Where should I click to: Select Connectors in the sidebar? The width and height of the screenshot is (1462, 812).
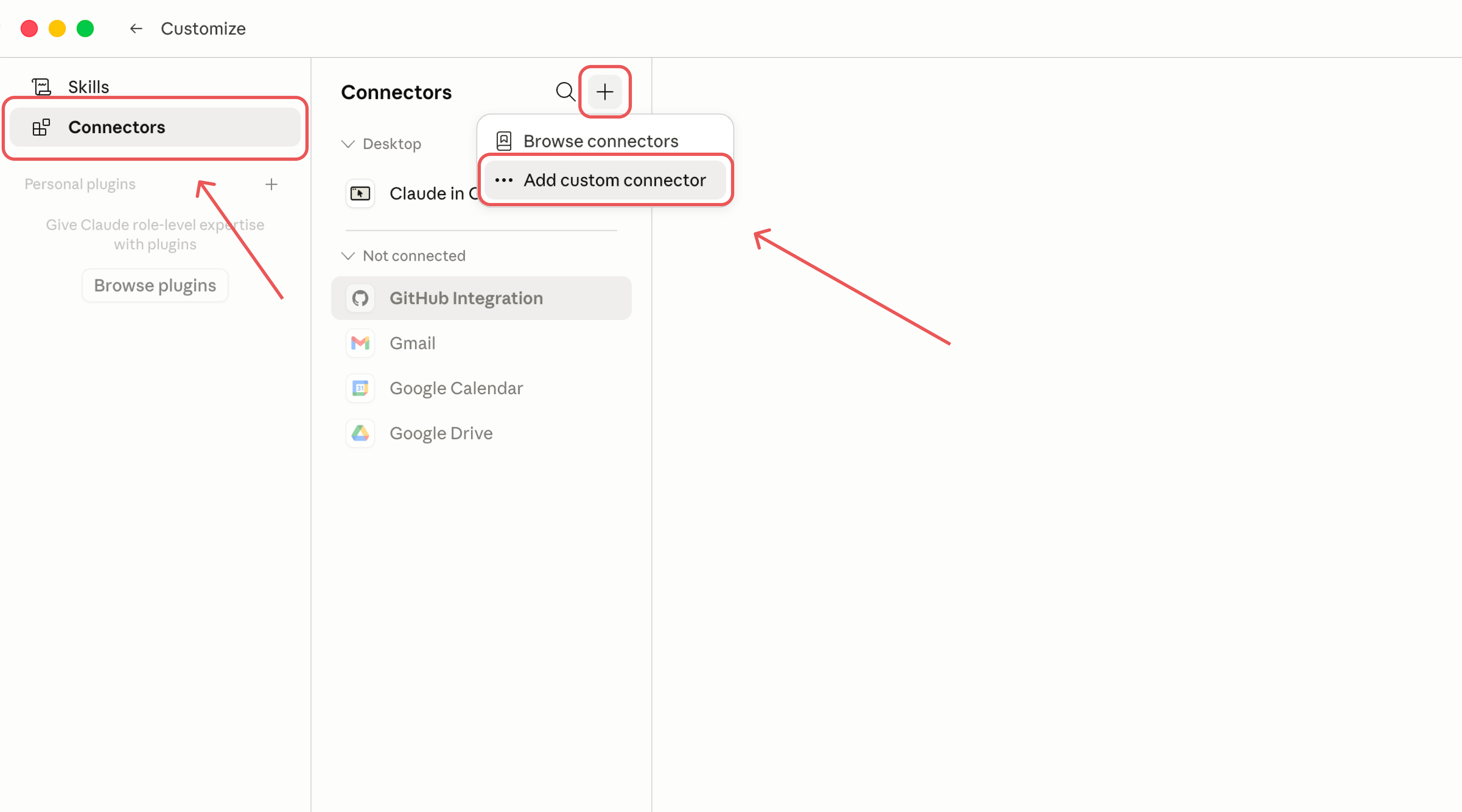155,127
